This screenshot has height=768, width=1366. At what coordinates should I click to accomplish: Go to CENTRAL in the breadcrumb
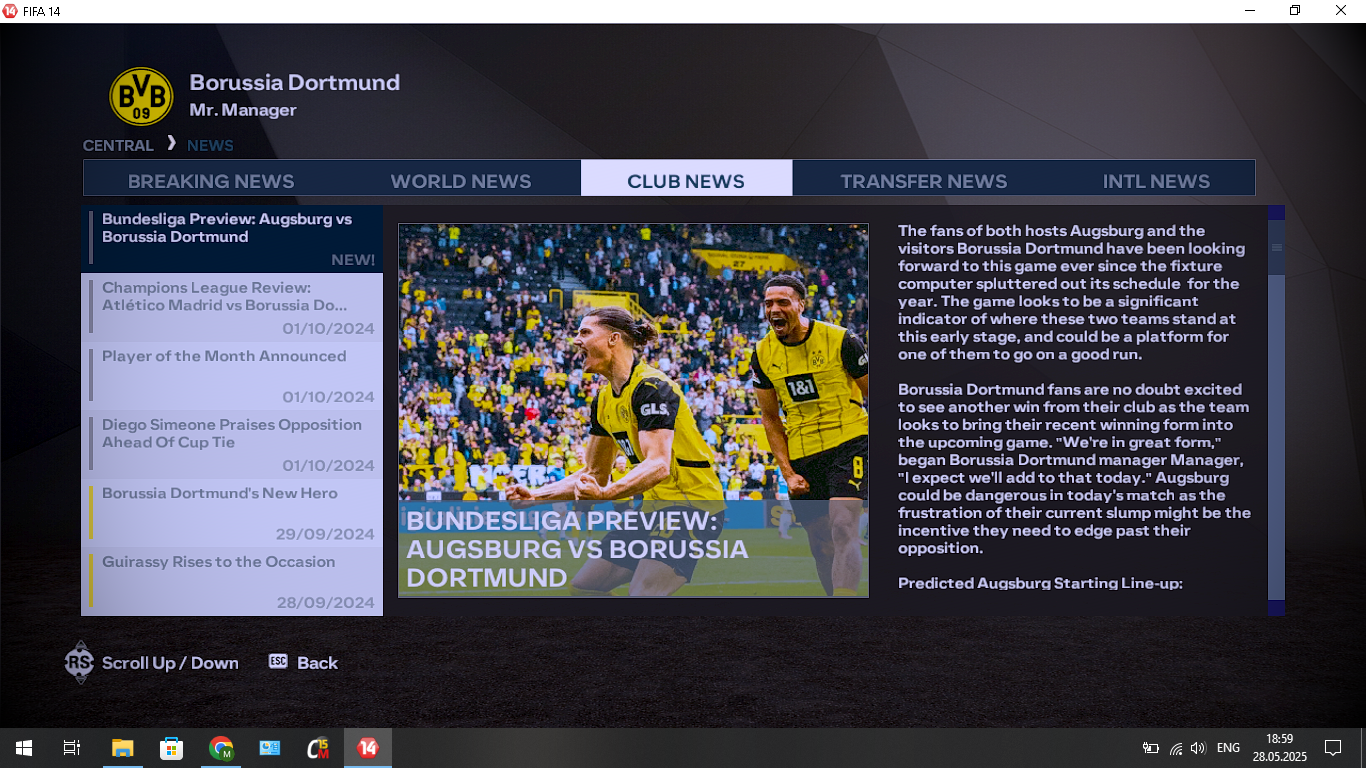[x=118, y=146]
